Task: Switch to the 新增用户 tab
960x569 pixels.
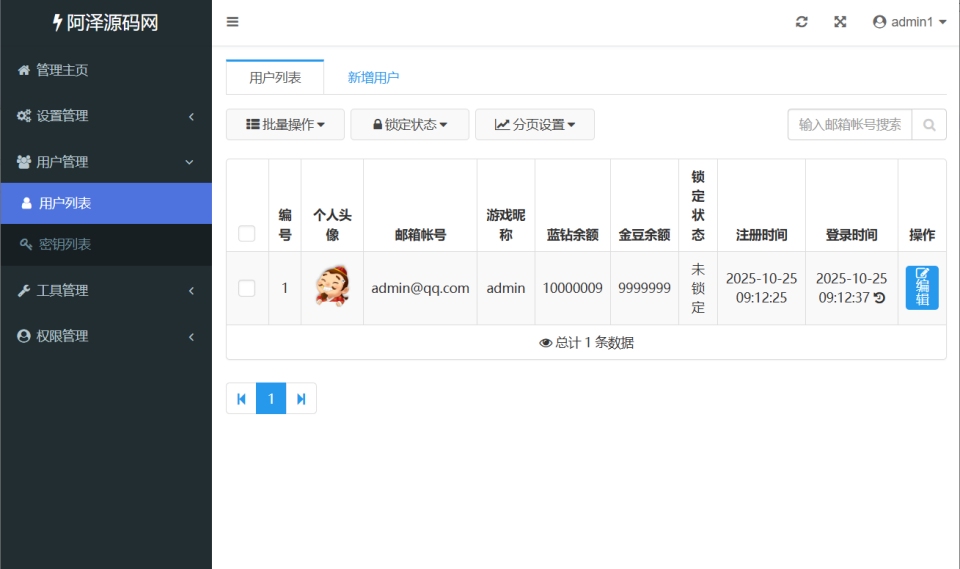Action: pos(373,77)
